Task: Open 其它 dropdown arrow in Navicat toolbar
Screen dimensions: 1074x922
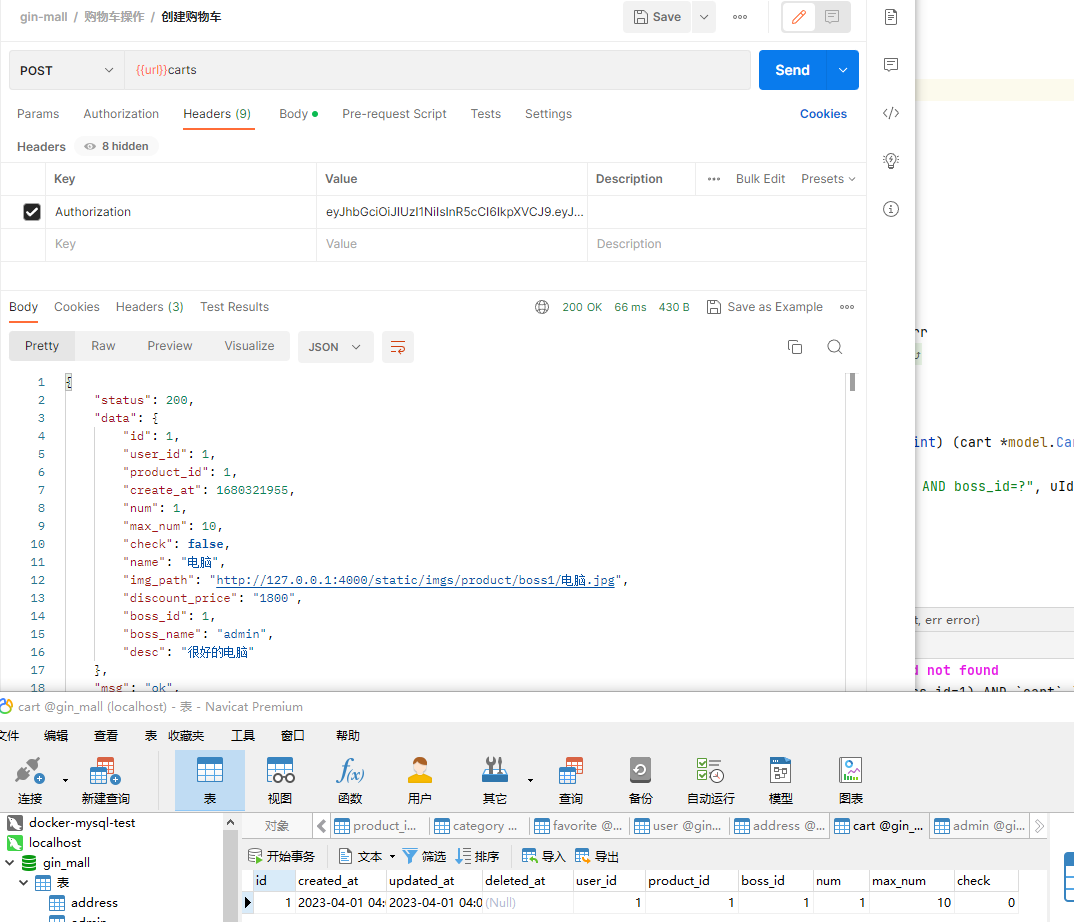Action: coord(530,780)
